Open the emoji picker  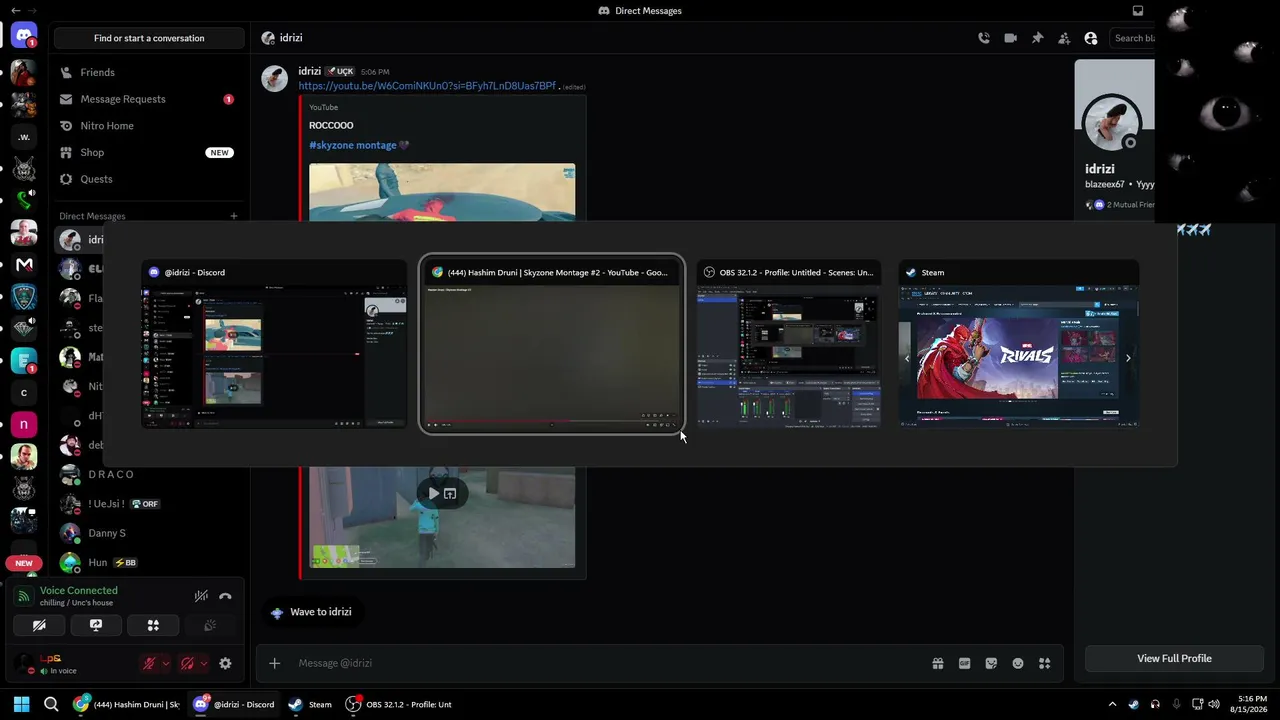(x=1018, y=663)
